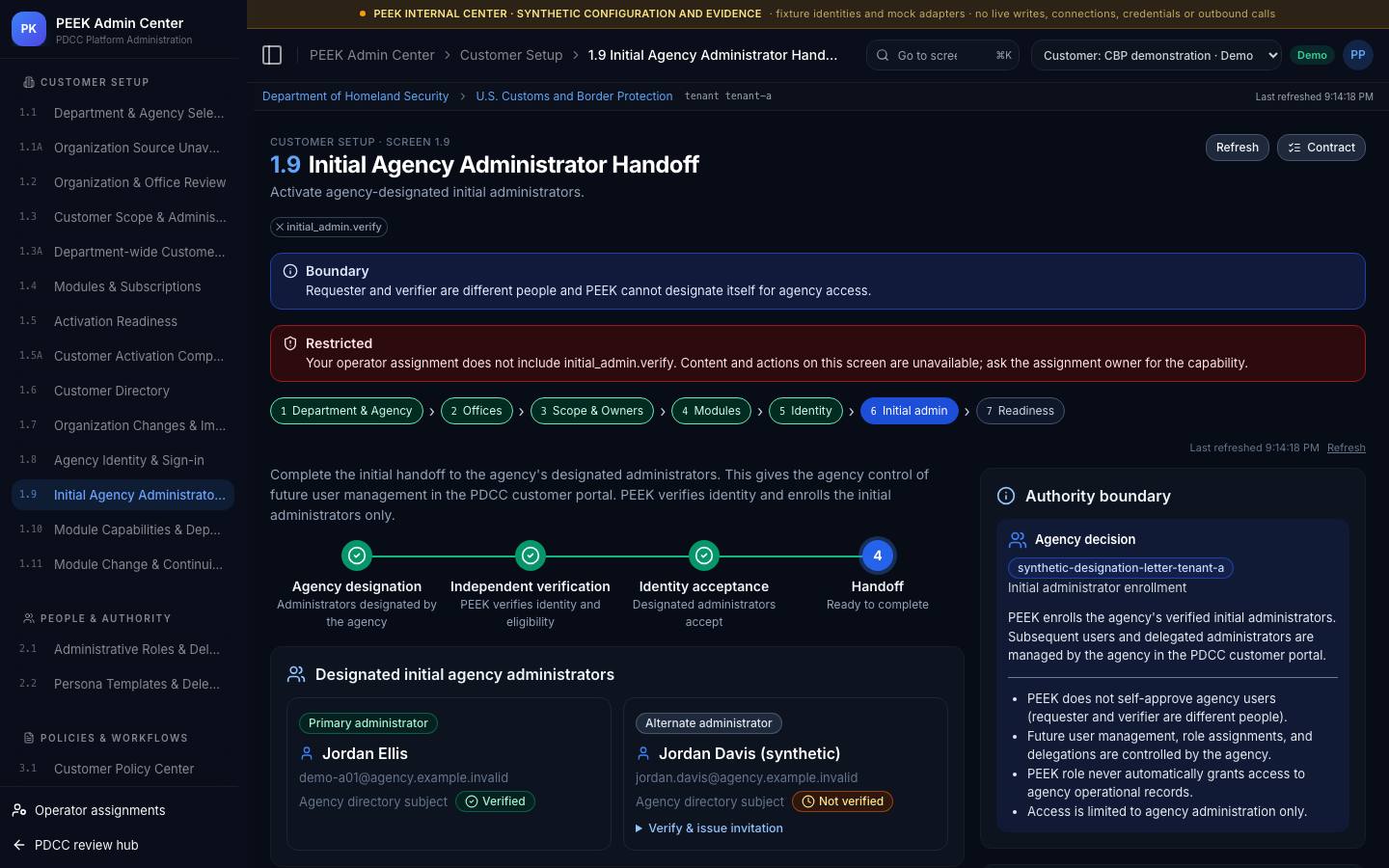Viewport: 1389px width, 868px height.
Task: Focus the Go to screen search field
Action: 943,55
